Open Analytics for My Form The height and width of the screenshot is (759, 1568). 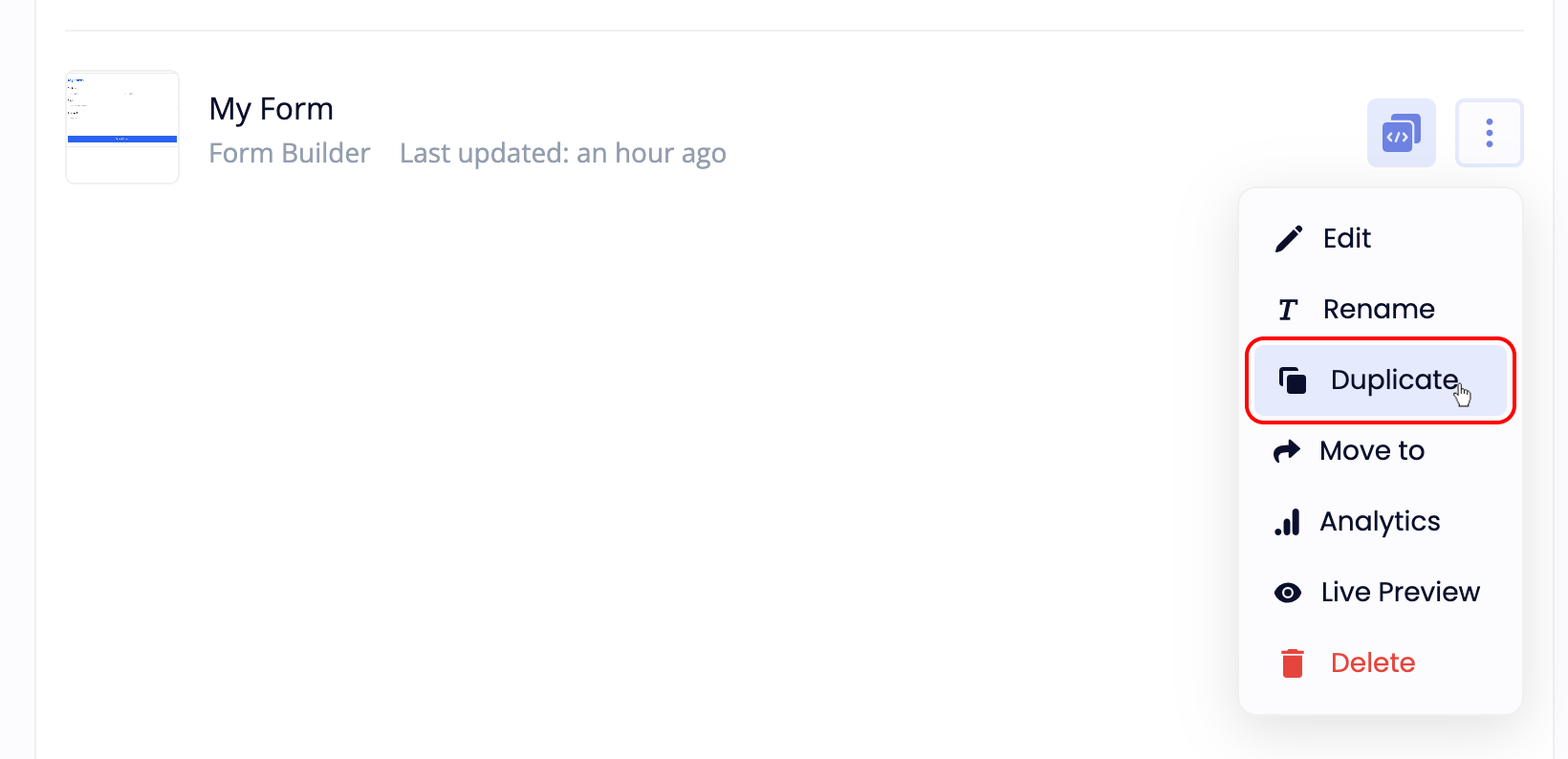[x=1380, y=521]
